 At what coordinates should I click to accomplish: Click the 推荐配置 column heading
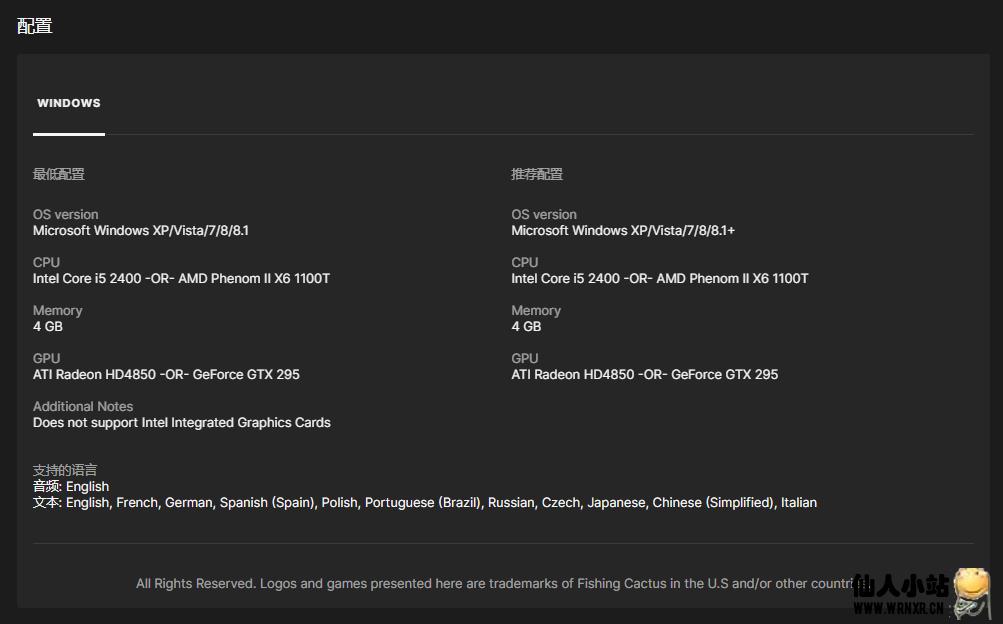537,174
